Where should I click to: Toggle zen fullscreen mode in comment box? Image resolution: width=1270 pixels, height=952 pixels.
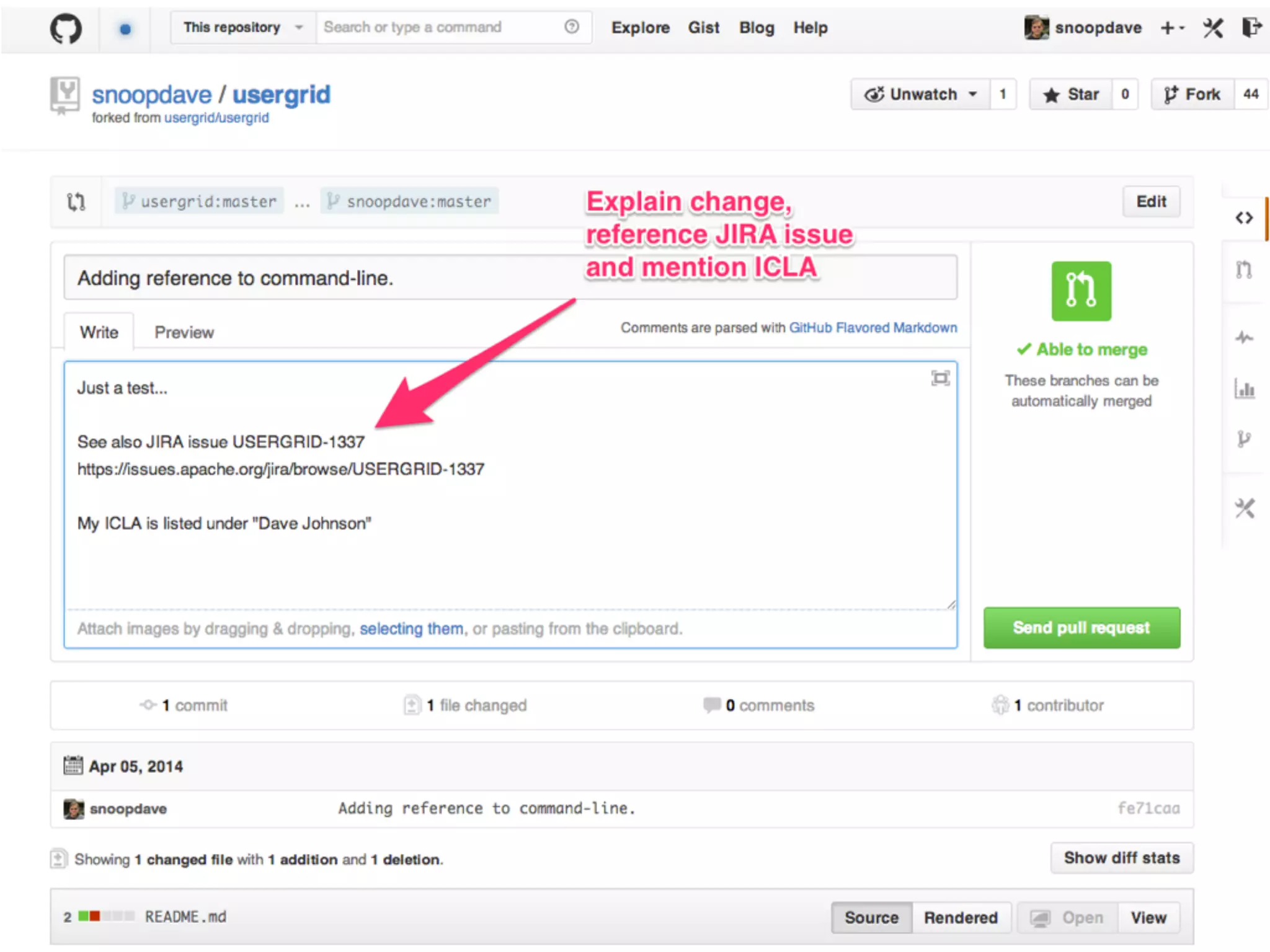click(940, 378)
